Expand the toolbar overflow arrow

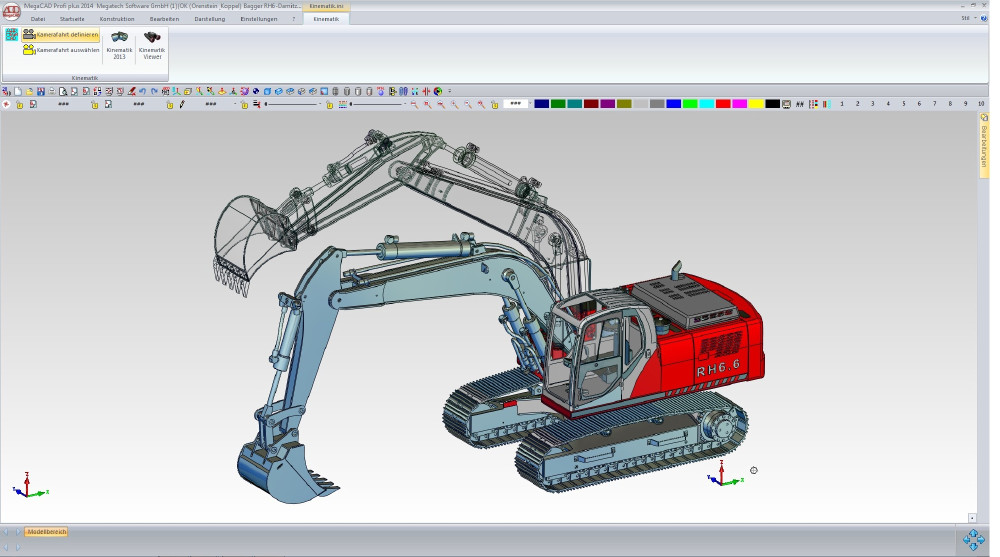(x=450, y=91)
